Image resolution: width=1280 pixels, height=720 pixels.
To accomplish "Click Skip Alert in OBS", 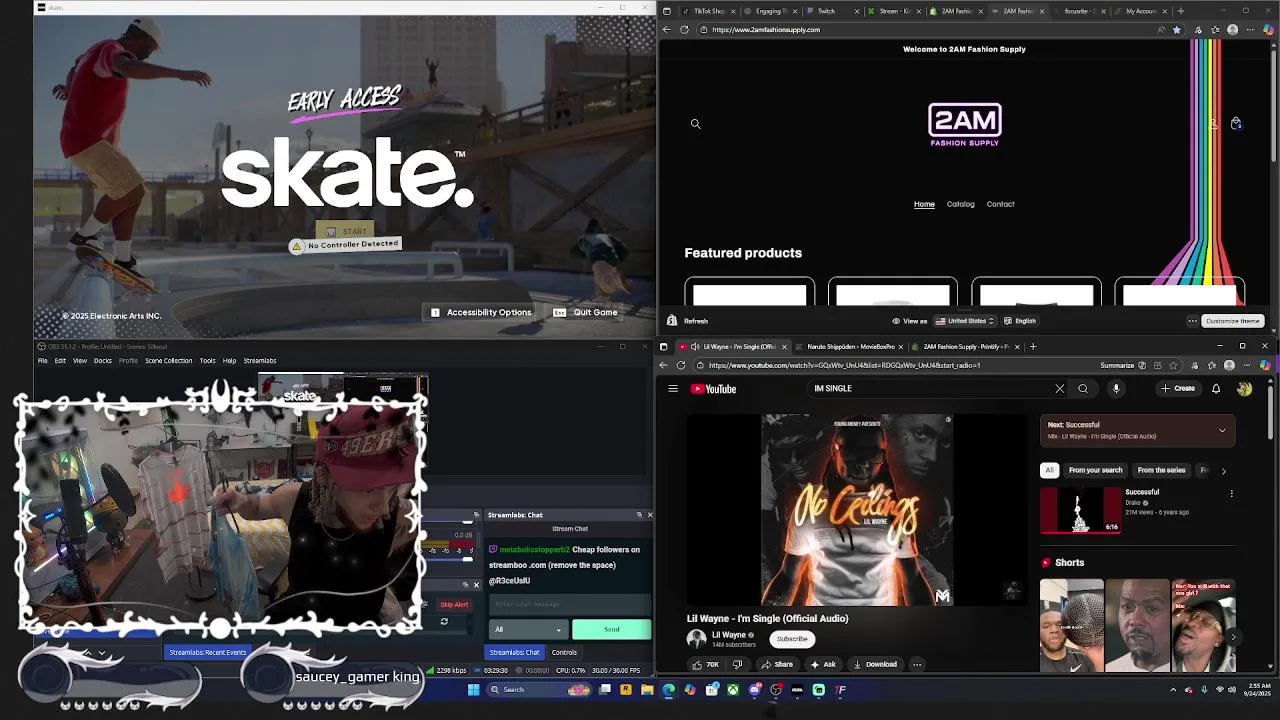I will coord(454,604).
